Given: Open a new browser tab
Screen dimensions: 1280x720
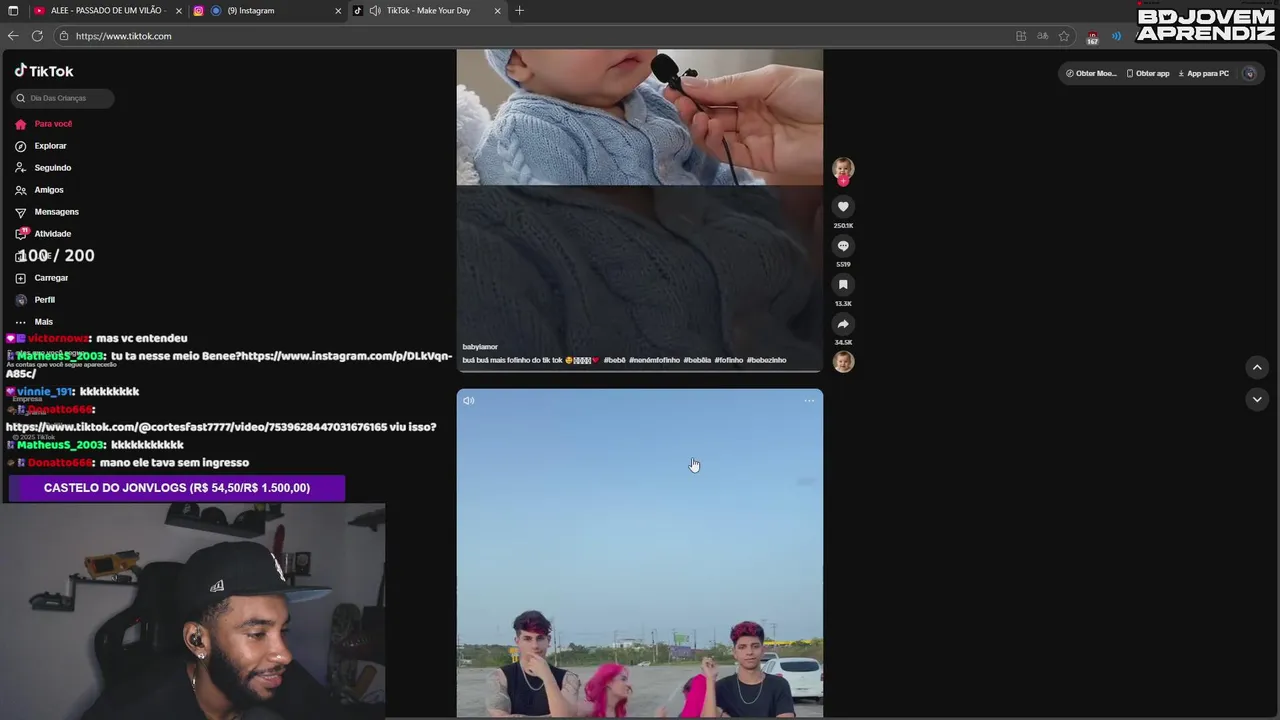Looking at the screenshot, I should [x=519, y=11].
